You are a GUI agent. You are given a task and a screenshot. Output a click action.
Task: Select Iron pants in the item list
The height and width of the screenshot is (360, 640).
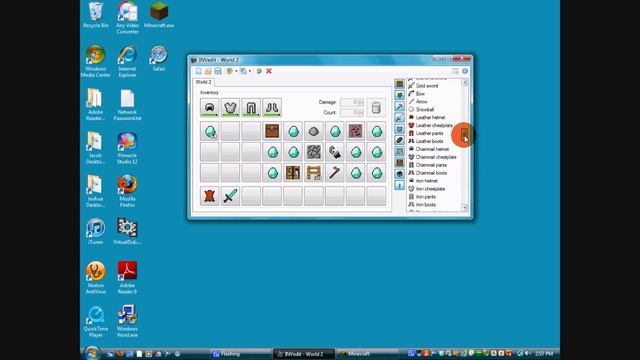pyautogui.click(x=422, y=197)
